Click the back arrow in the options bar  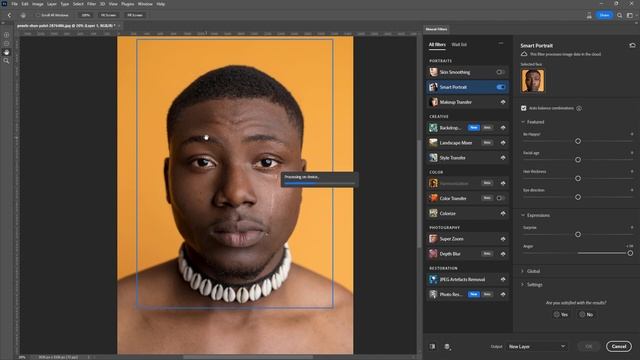(x=10, y=15)
